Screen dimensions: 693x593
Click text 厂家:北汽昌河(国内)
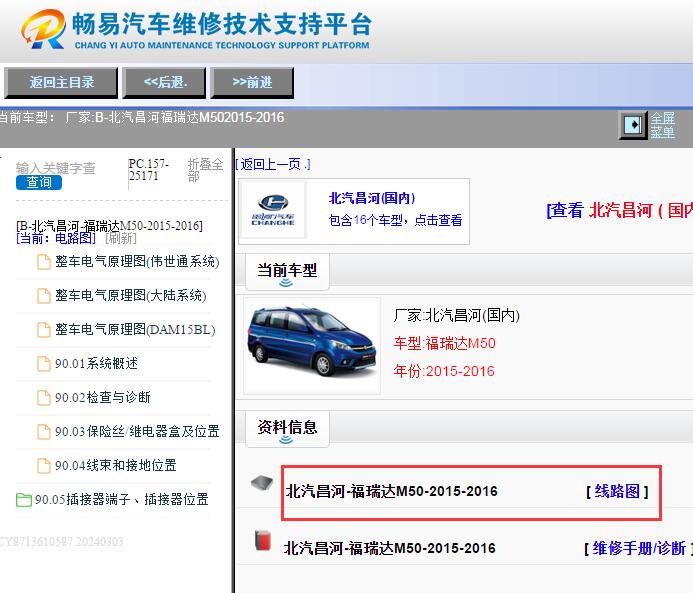tap(457, 316)
